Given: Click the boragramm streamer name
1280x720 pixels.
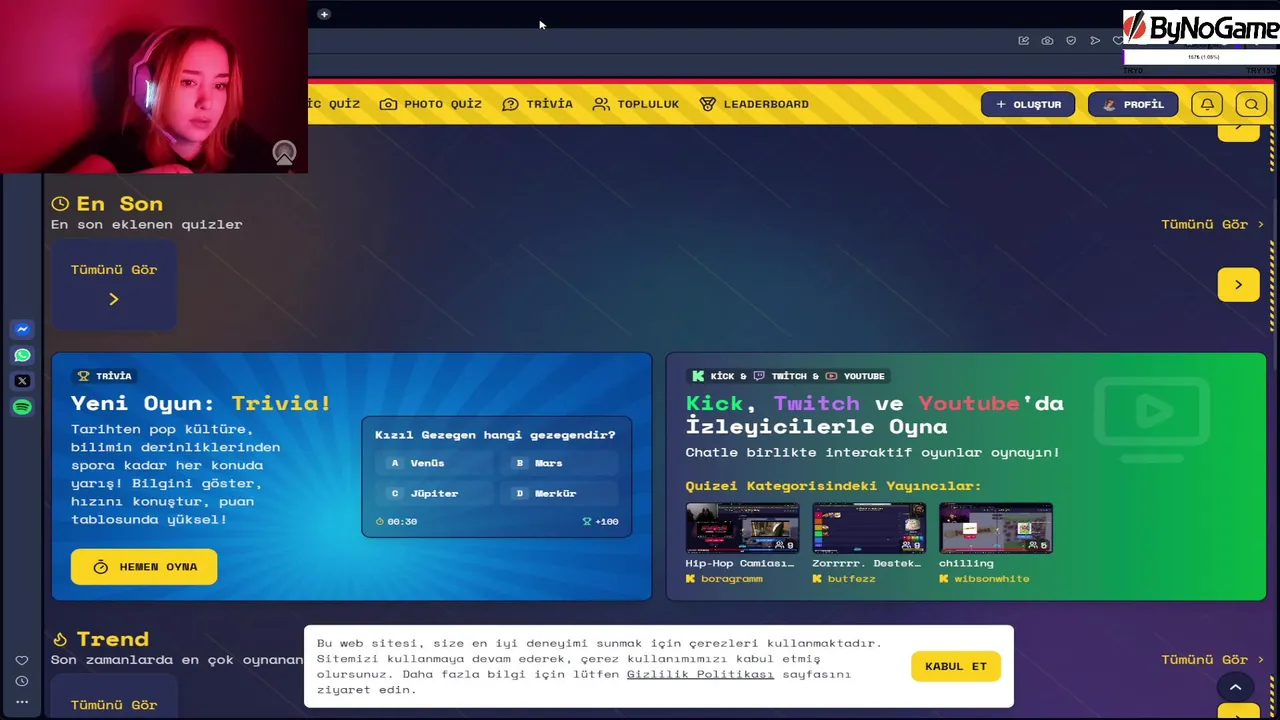Looking at the screenshot, I should pyautogui.click(x=732, y=579).
